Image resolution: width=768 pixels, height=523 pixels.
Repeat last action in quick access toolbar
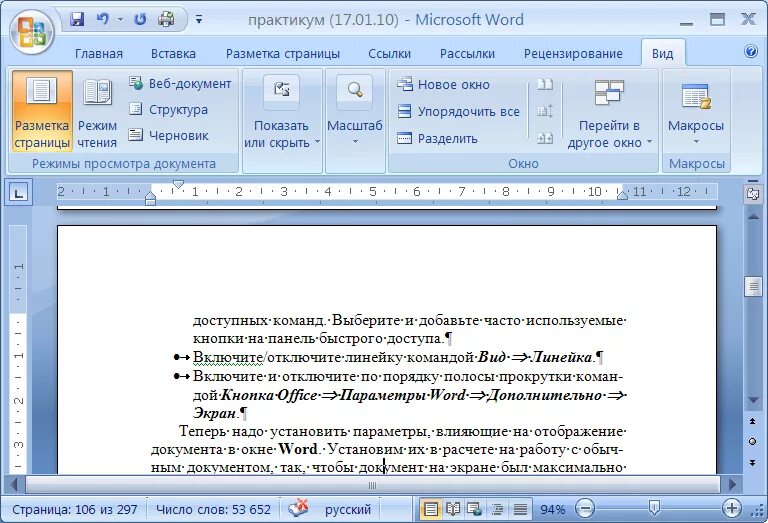pyautogui.click(x=140, y=20)
